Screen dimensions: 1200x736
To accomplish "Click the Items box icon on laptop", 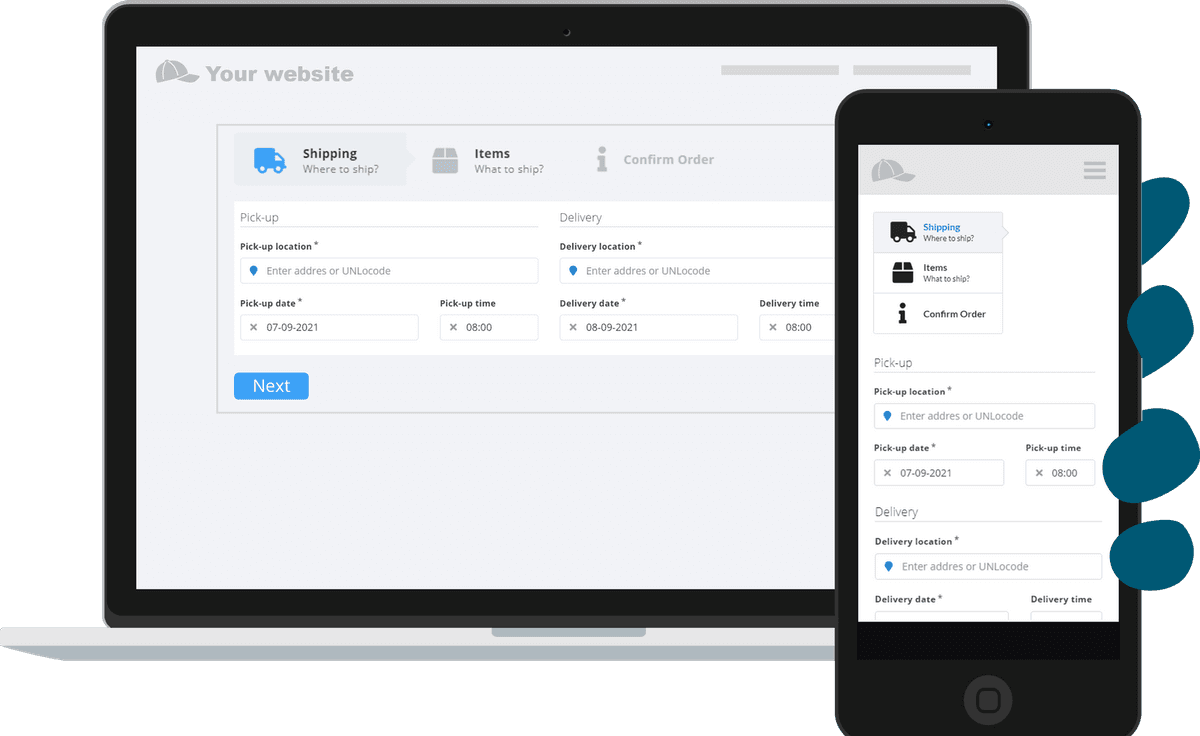I will tap(445, 160).
